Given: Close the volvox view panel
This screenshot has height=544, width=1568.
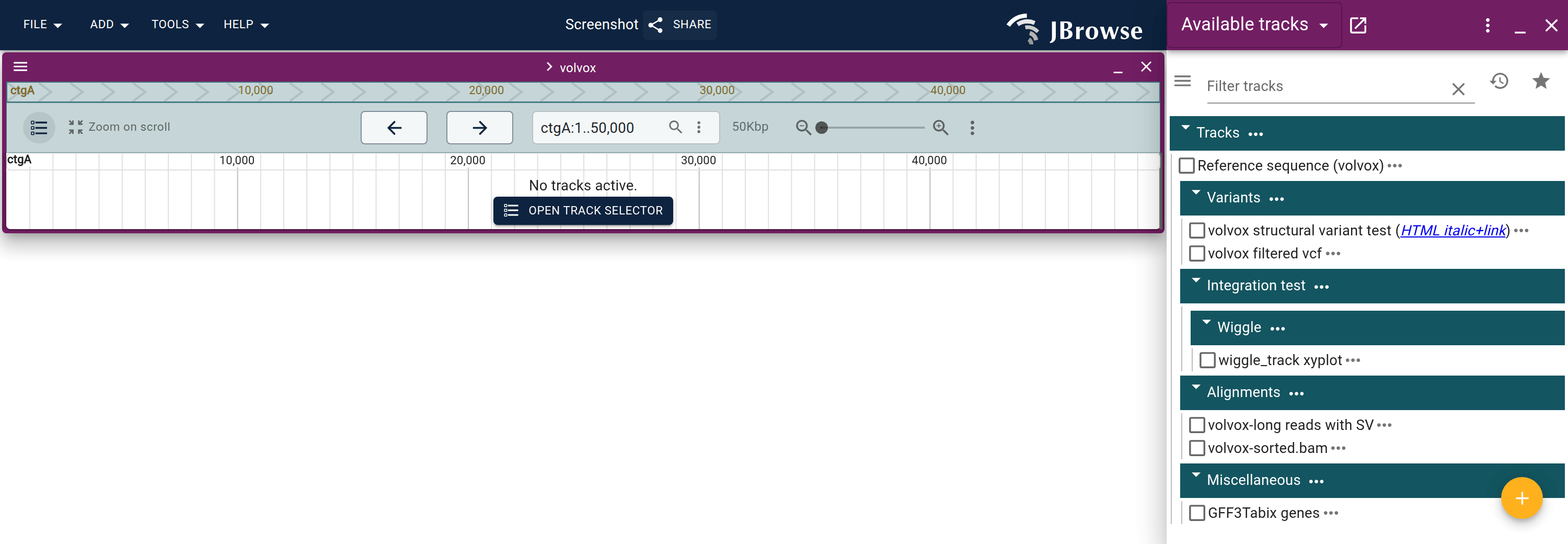Looking at the screenshot, I should 1146,66.
